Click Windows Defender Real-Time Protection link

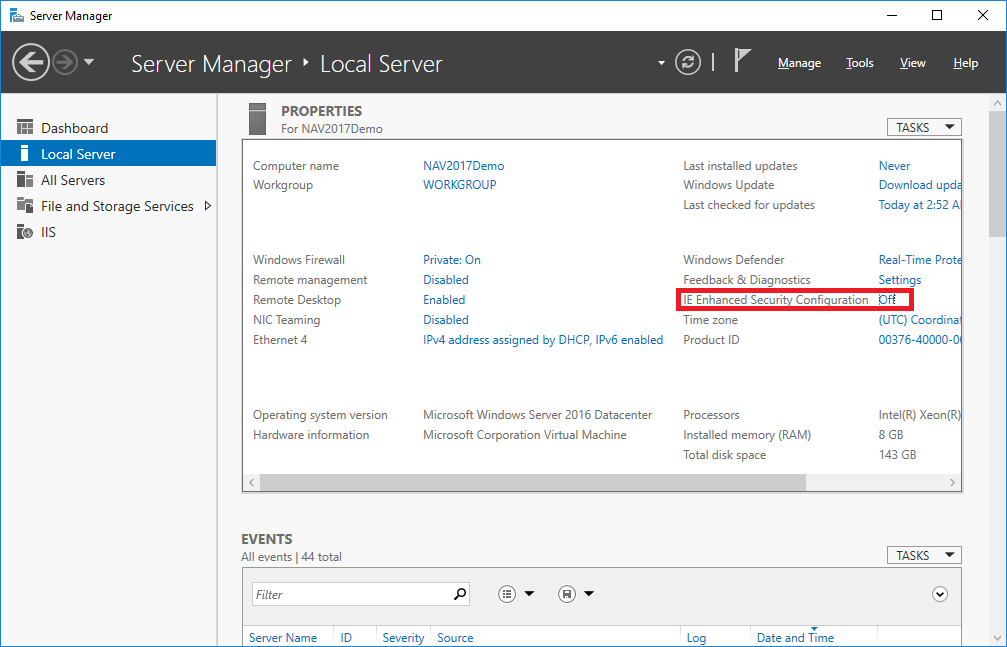(x=920, y=260)
